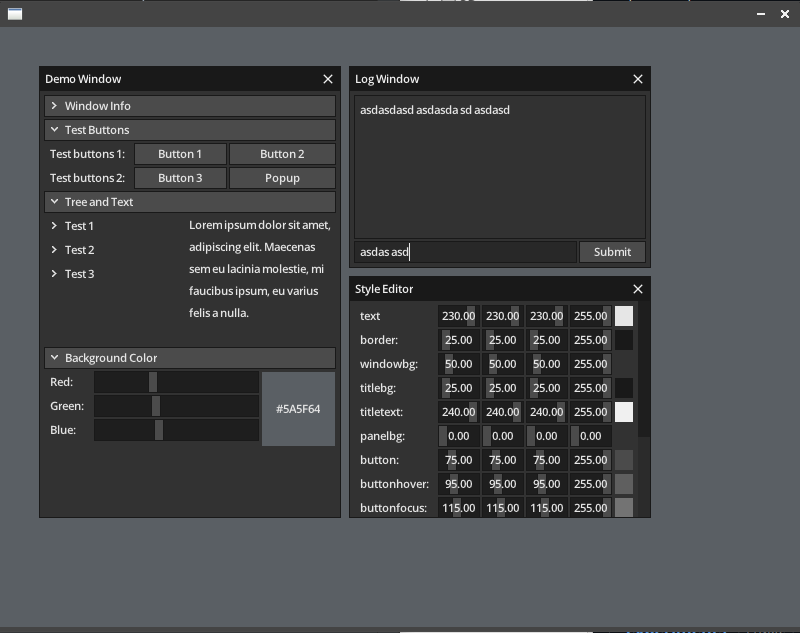
Task: Collapse the Tree and Text section
Action: pos(190,202)
